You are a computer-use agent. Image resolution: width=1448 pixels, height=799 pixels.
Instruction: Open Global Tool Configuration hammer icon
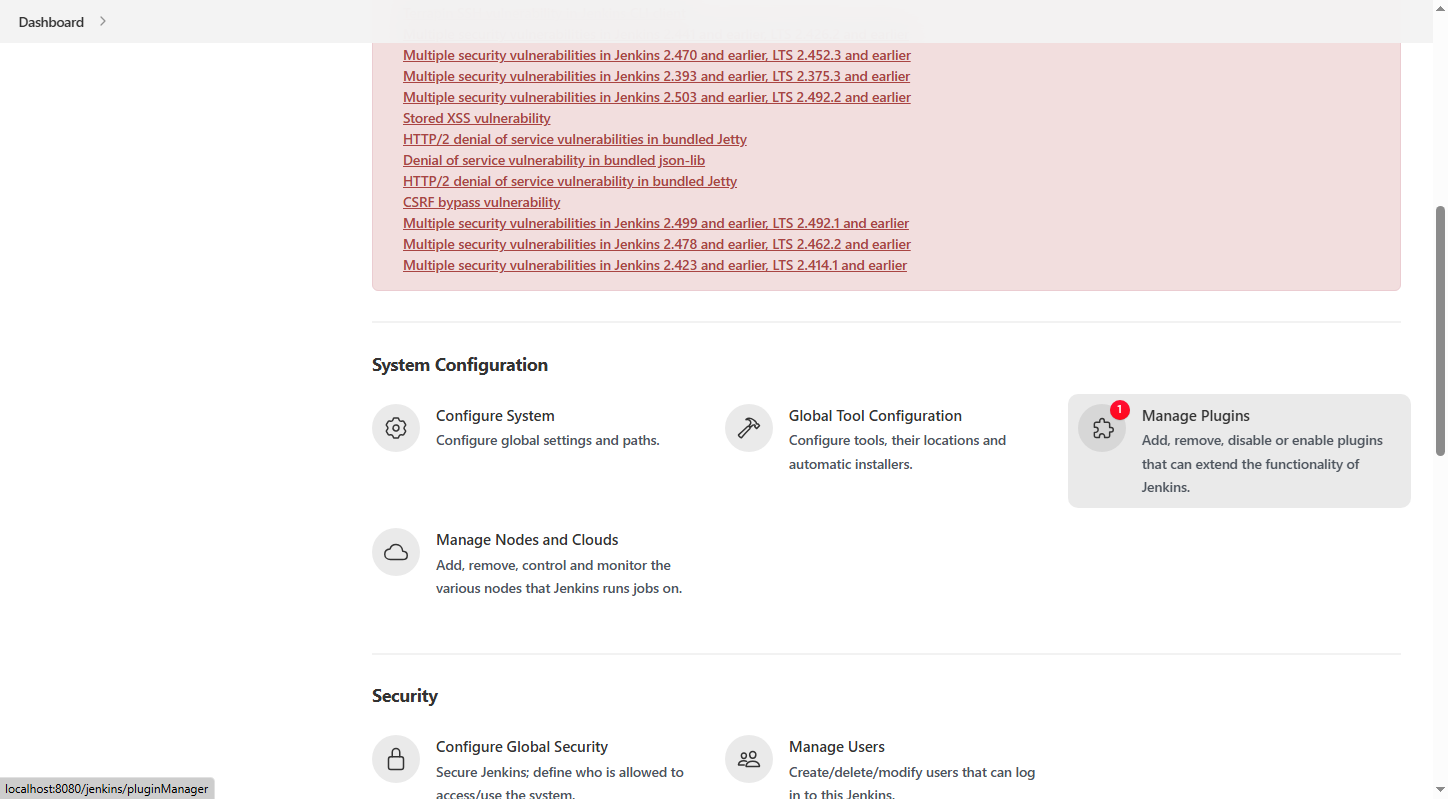[x=749, y=428]
